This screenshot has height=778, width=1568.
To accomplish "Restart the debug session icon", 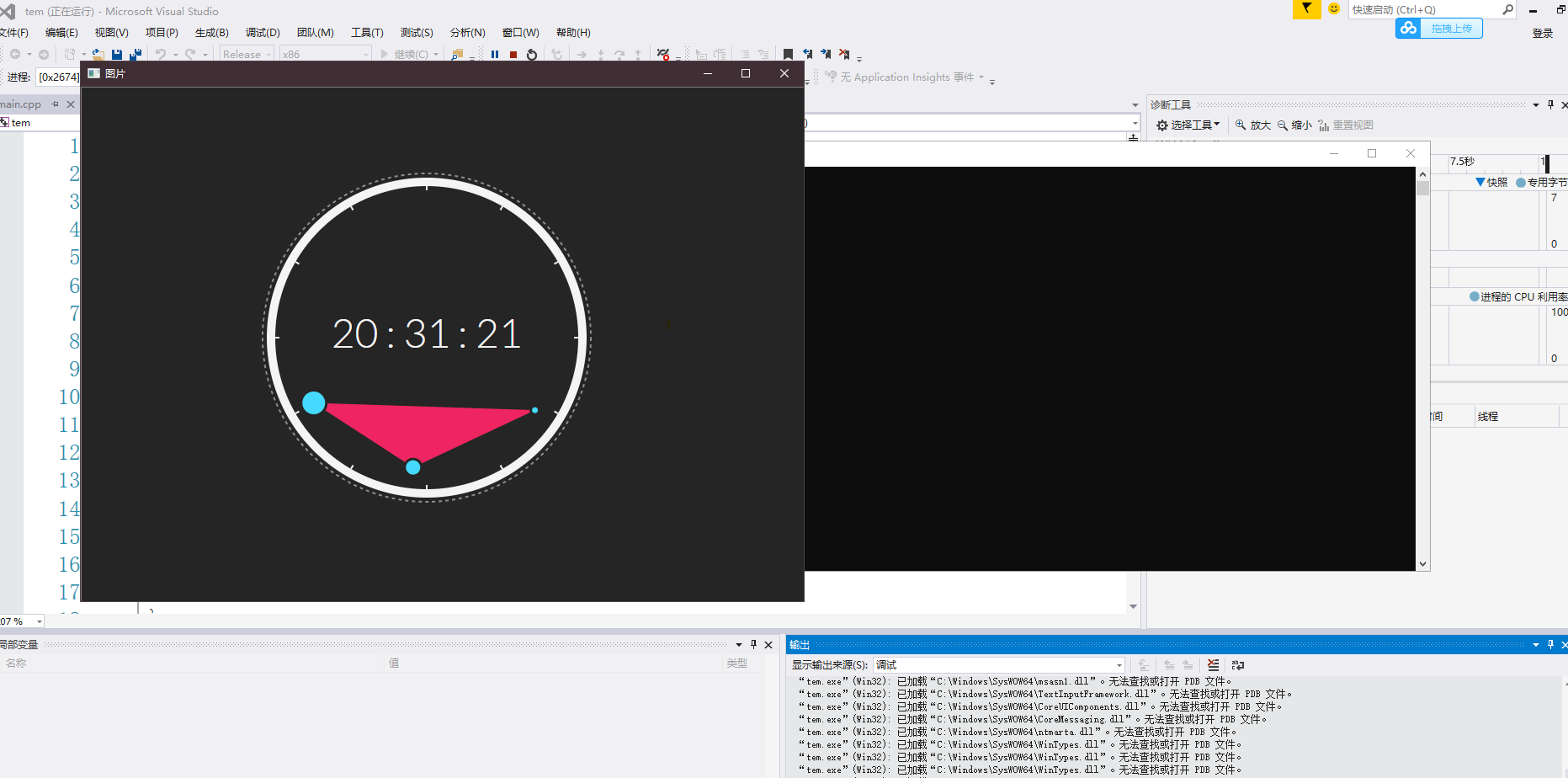I will pyautogui.click(x=532, y=54).
